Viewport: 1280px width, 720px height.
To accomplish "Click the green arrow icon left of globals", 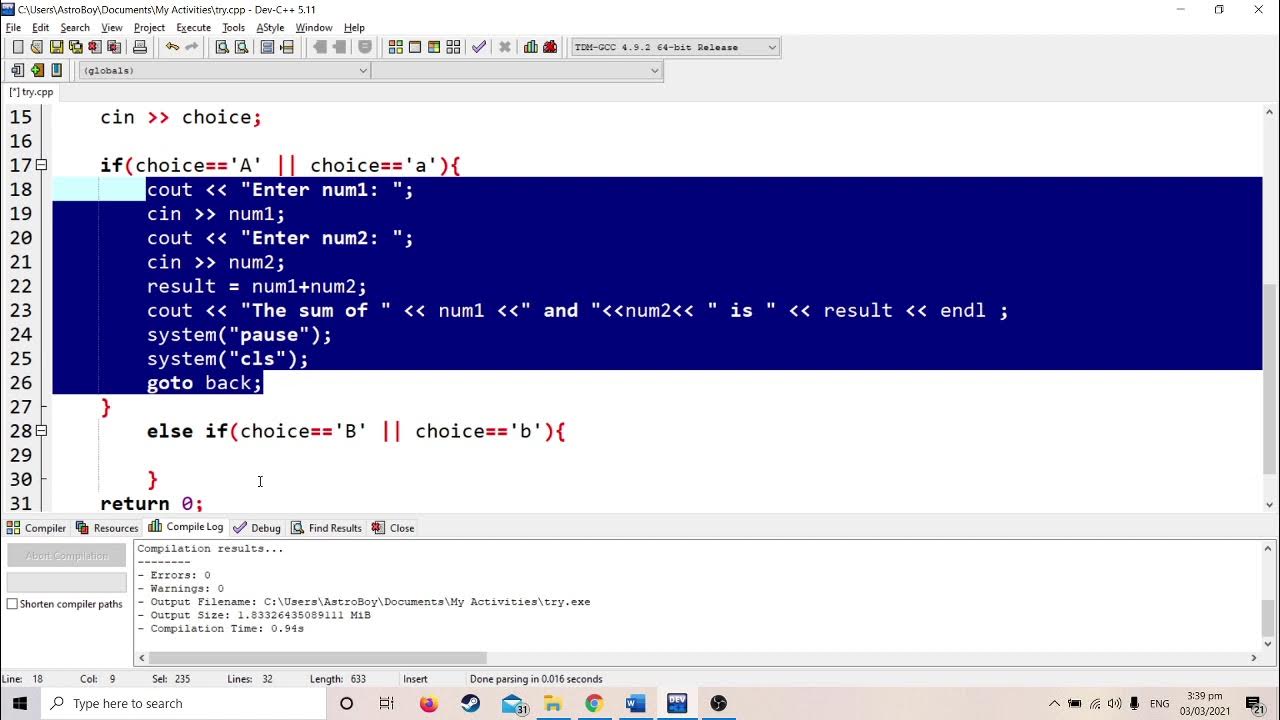I will click(37, 70).
